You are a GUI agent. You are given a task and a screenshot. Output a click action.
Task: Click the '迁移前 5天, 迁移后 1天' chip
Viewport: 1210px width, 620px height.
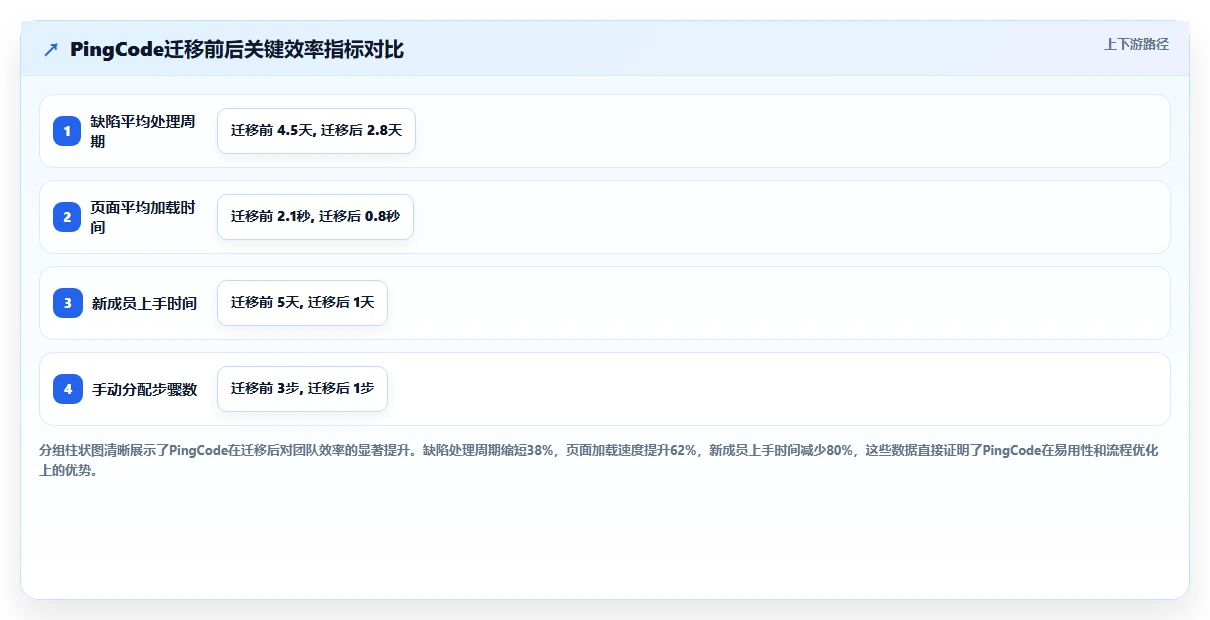302,303
